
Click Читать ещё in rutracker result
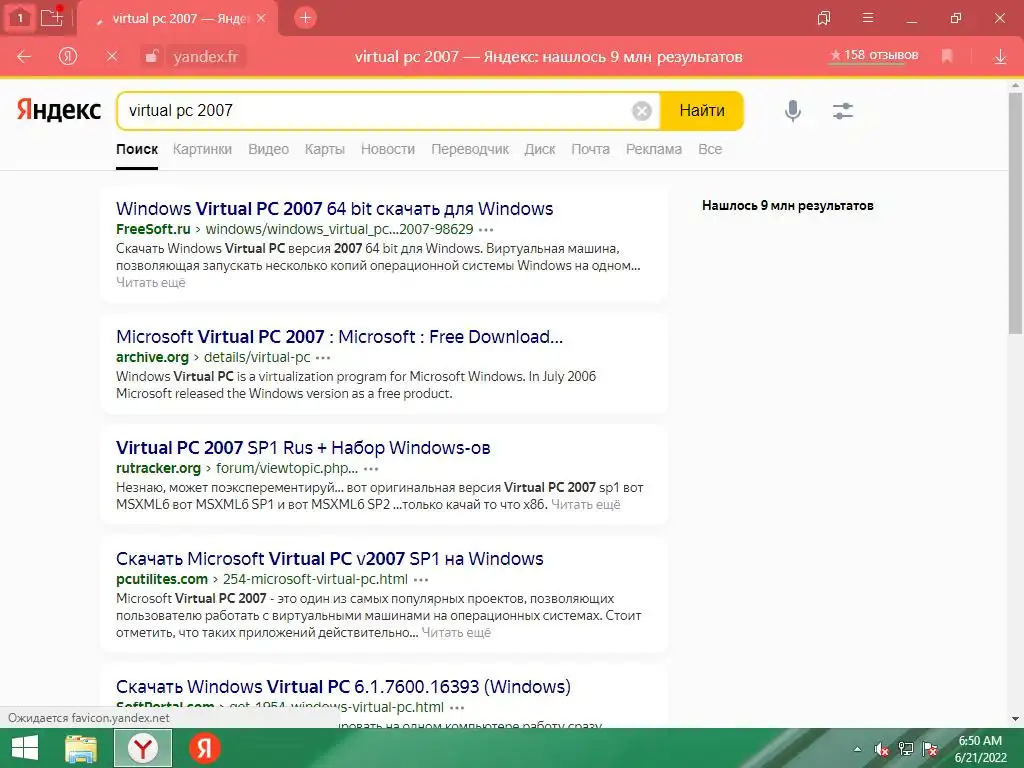click(x=586, y=505)
